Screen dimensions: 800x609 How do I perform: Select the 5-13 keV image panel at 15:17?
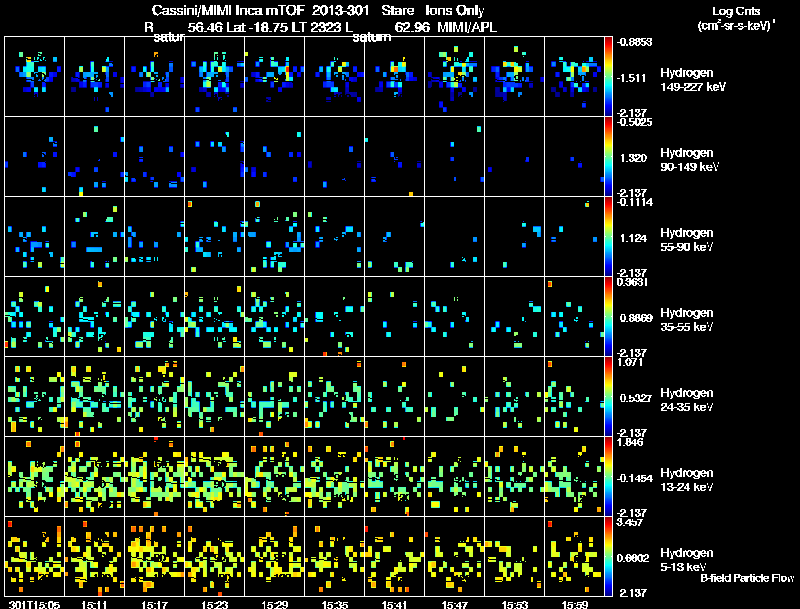coord(155,557)
